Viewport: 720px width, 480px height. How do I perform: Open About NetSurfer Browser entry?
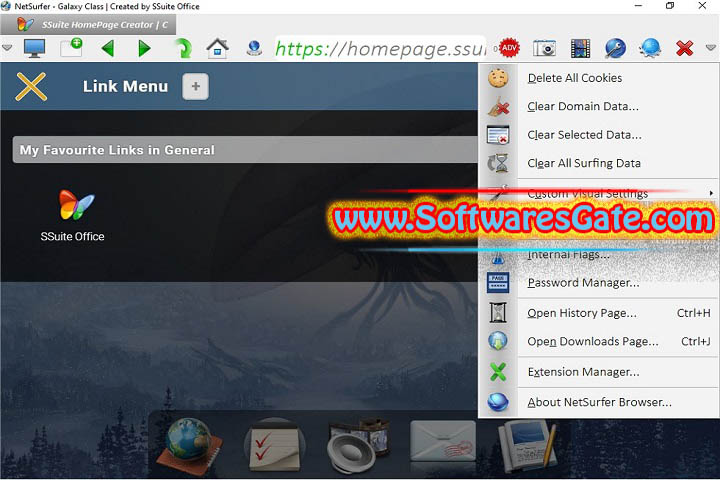598,402
